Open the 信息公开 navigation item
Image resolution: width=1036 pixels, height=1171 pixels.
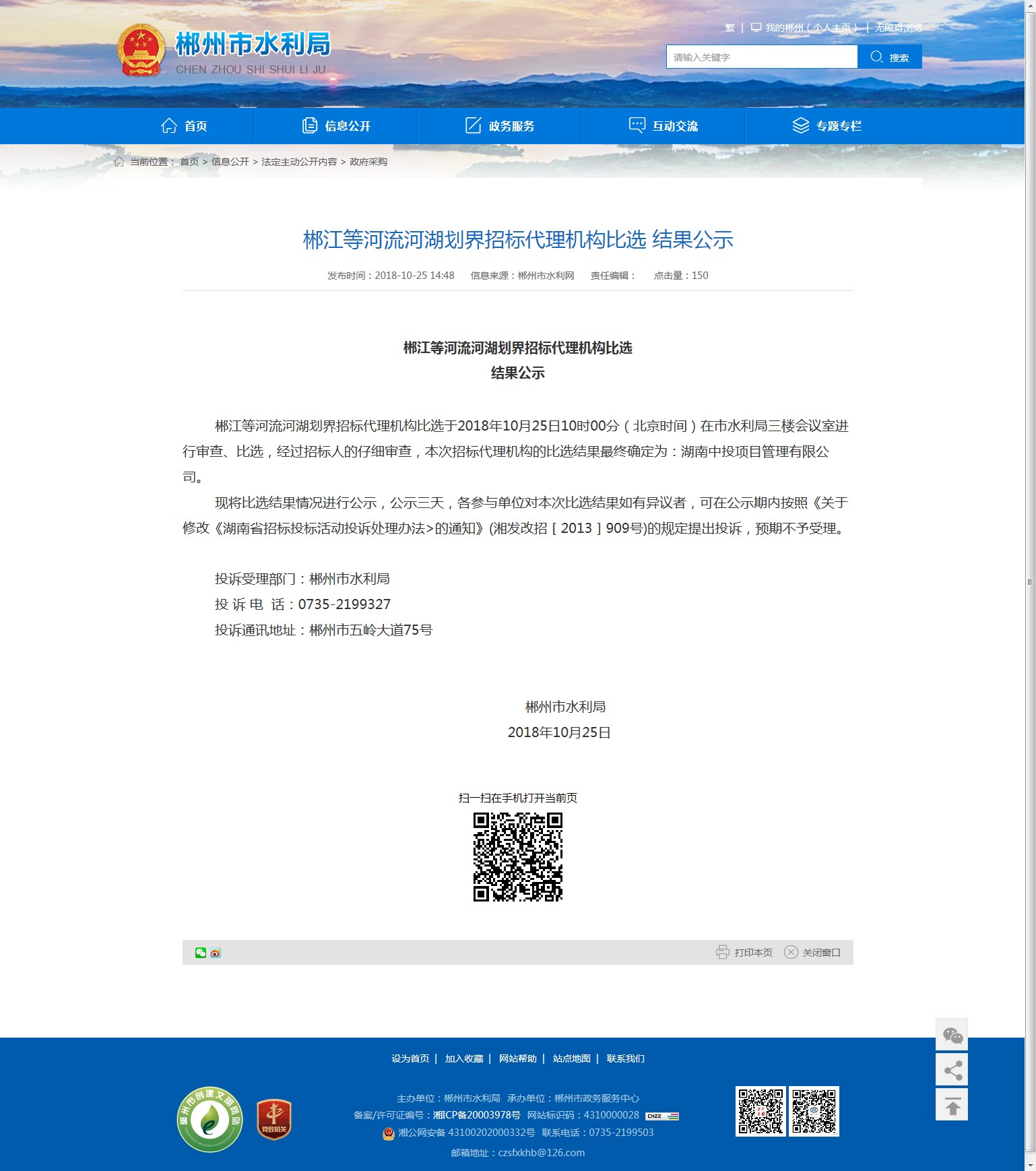click(336, 126)
